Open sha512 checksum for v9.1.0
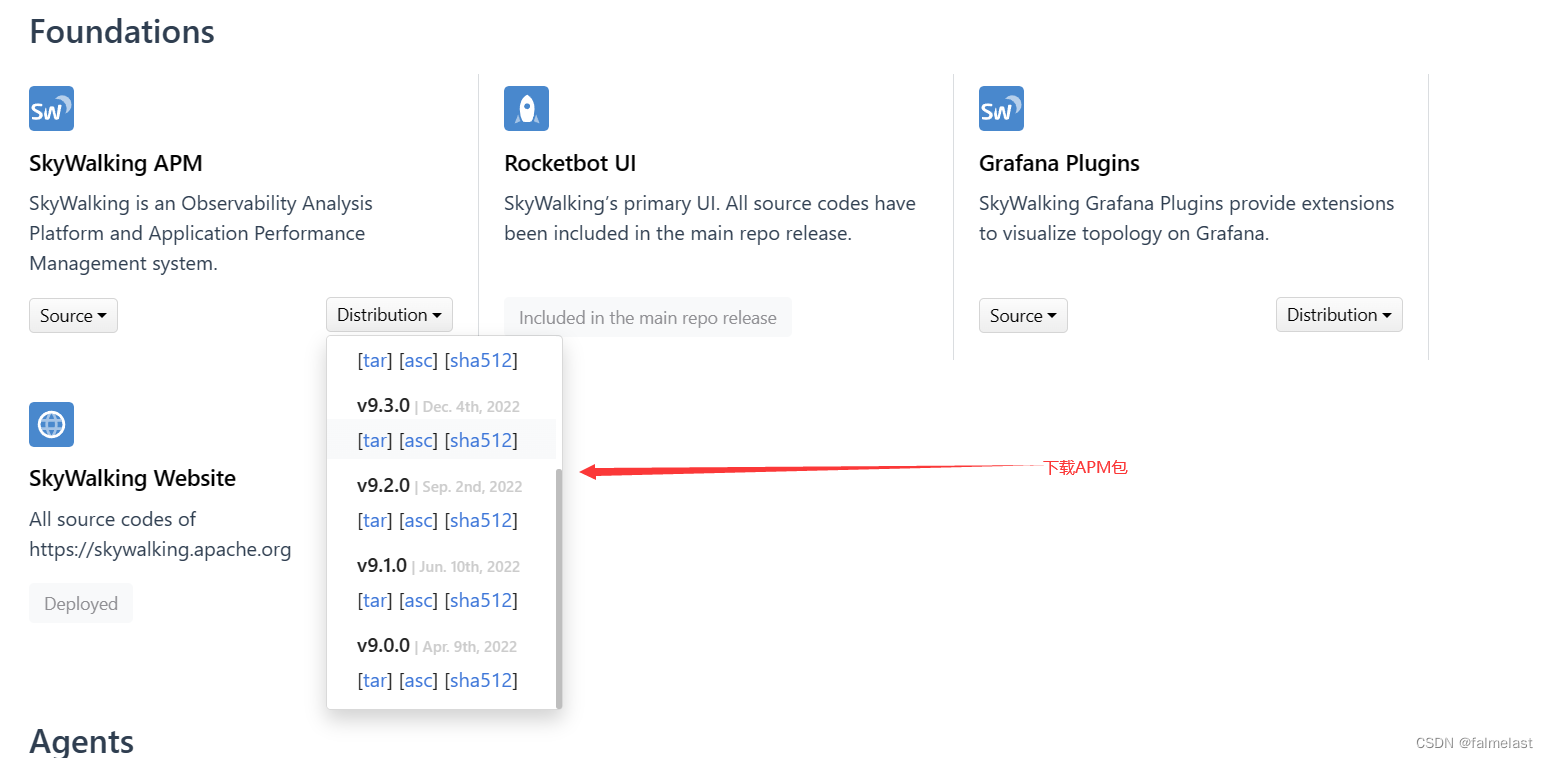This screenshot has width=1548, height=758. [481, 600]
